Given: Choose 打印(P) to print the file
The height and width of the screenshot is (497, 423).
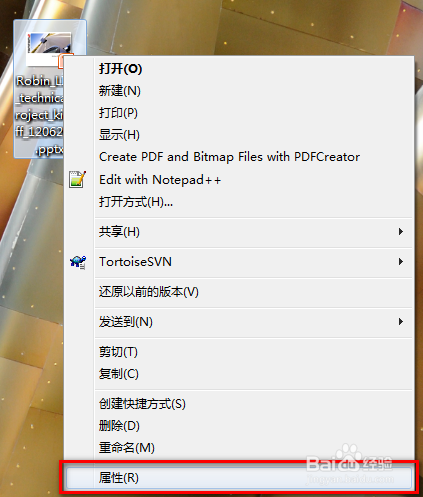Looking at the screenshot, I should (x=118, y=113).
